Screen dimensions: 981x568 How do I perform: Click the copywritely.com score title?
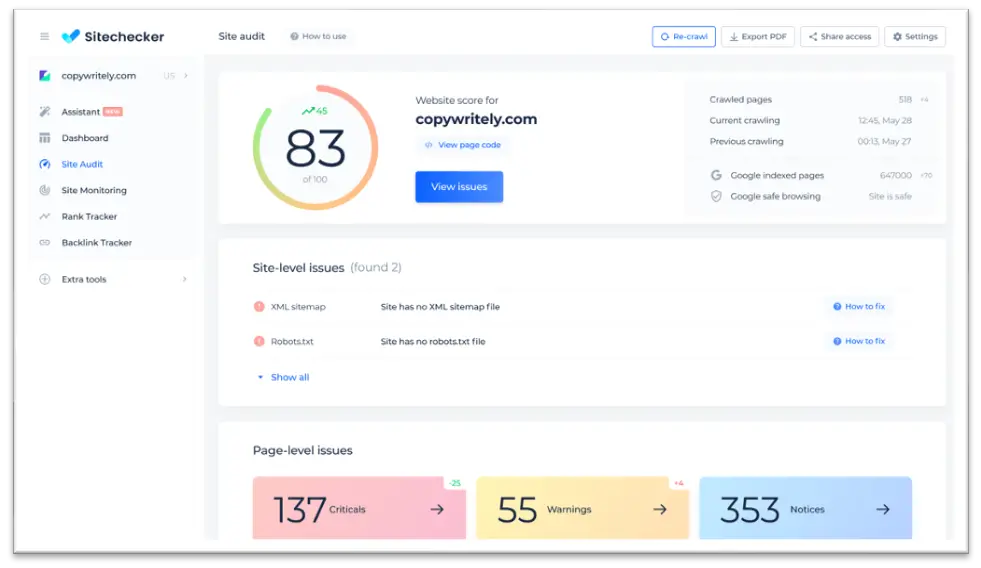476,119
